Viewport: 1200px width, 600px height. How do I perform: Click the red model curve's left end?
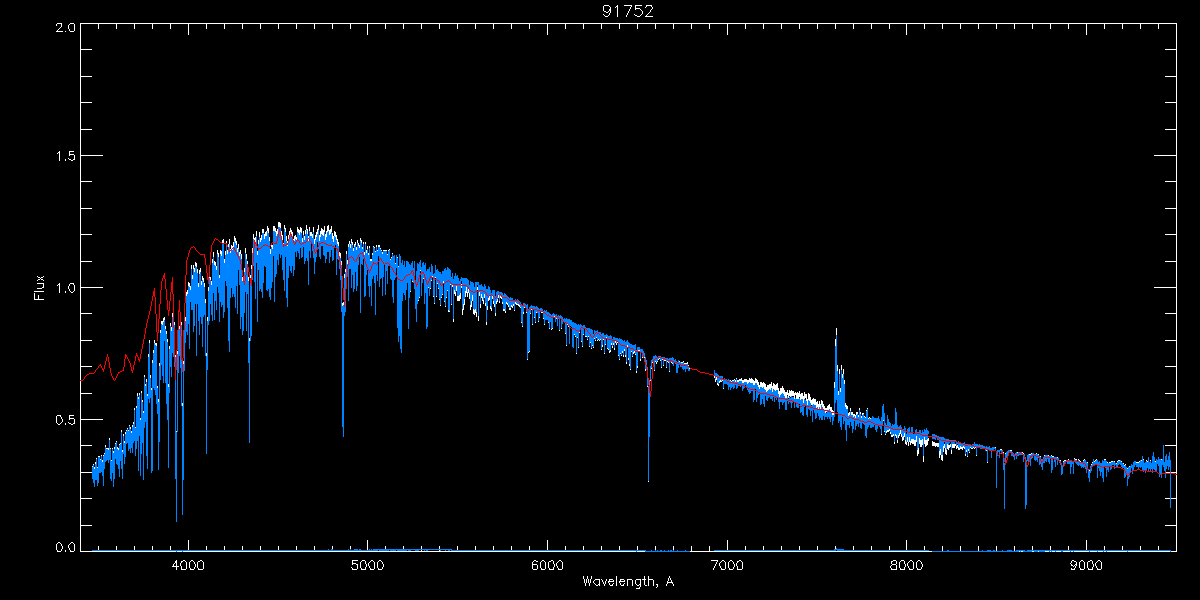pyautogui.click(x=82, y=380)
